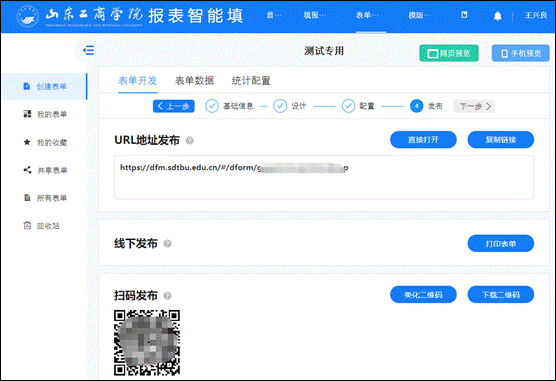Click the 所有表单 file icon
This screenshot has height=381, width=556.
point(27,198)
